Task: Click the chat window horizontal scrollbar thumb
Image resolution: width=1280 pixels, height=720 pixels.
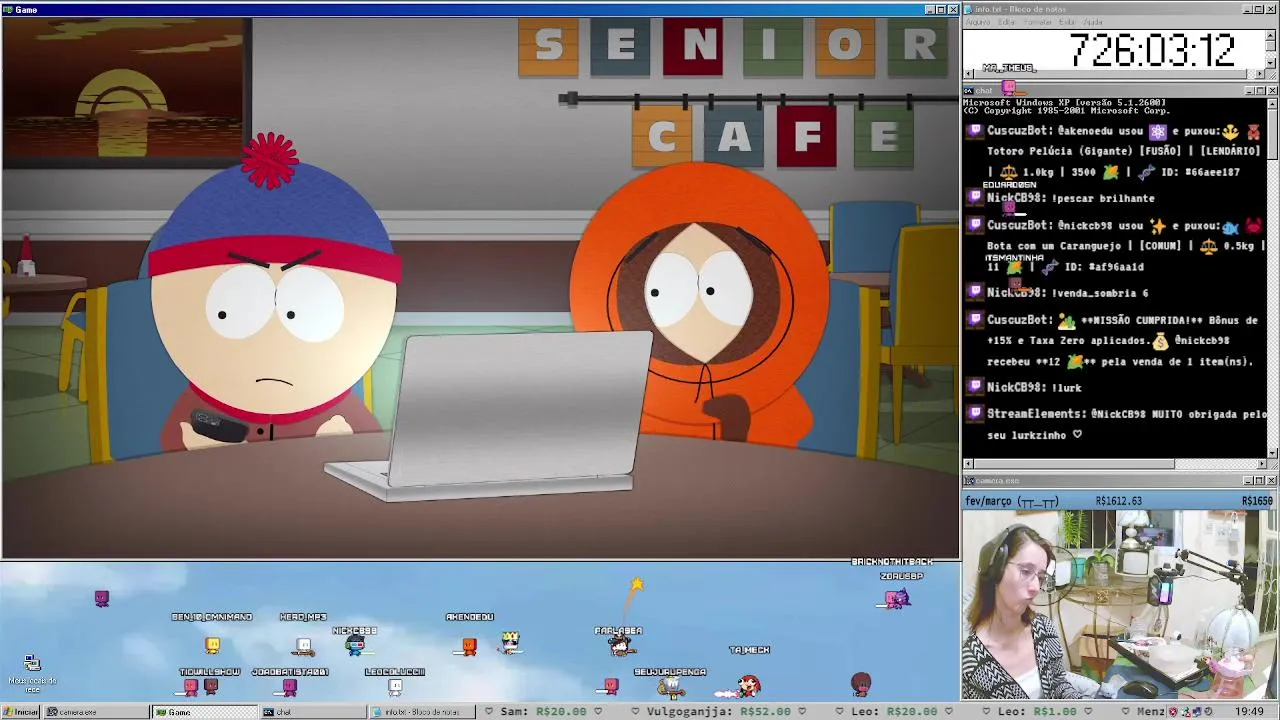Action: point(1073,464)
